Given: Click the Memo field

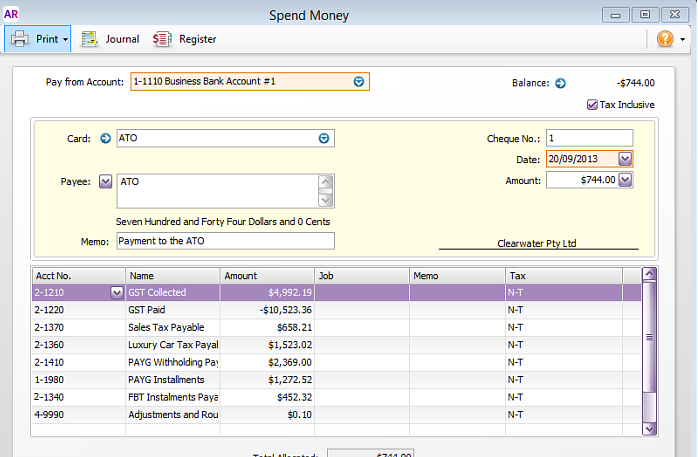Looking at the screenshot, I should point(225,241).
